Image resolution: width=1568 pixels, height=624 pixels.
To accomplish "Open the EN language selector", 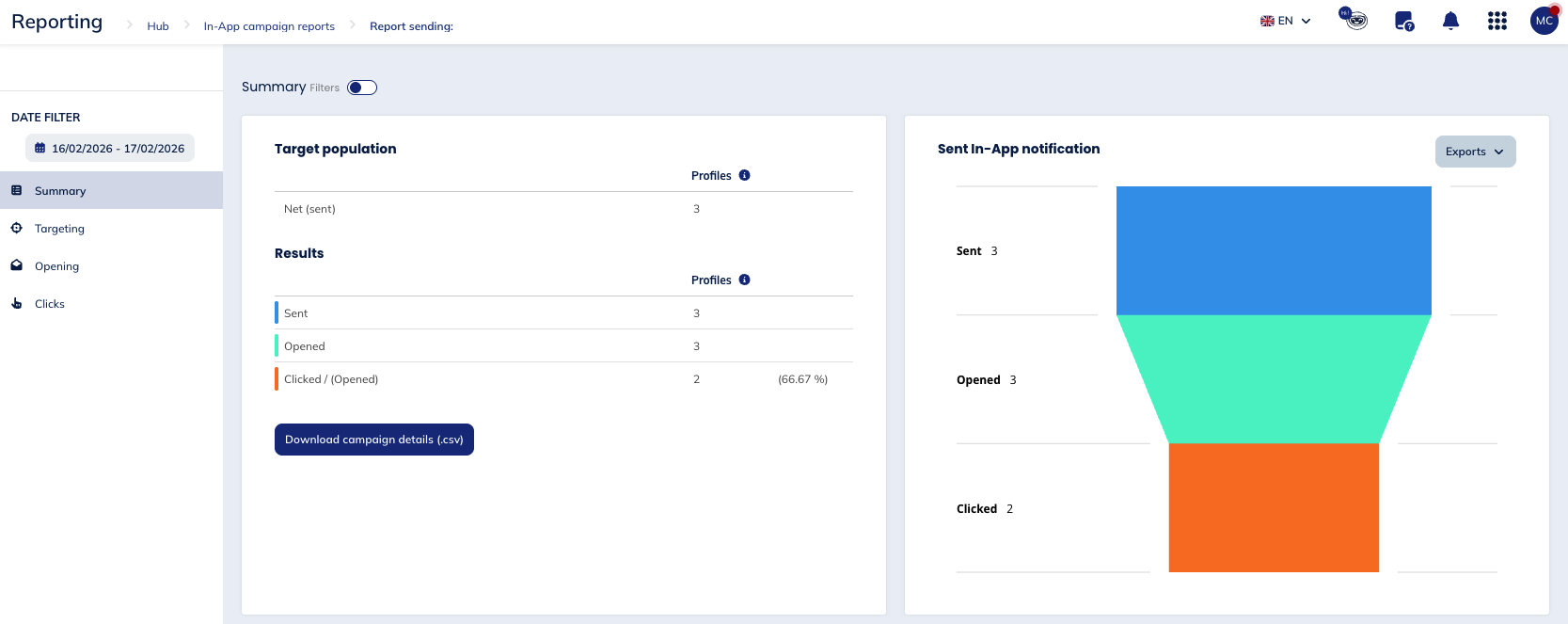I will (1285, 21).
